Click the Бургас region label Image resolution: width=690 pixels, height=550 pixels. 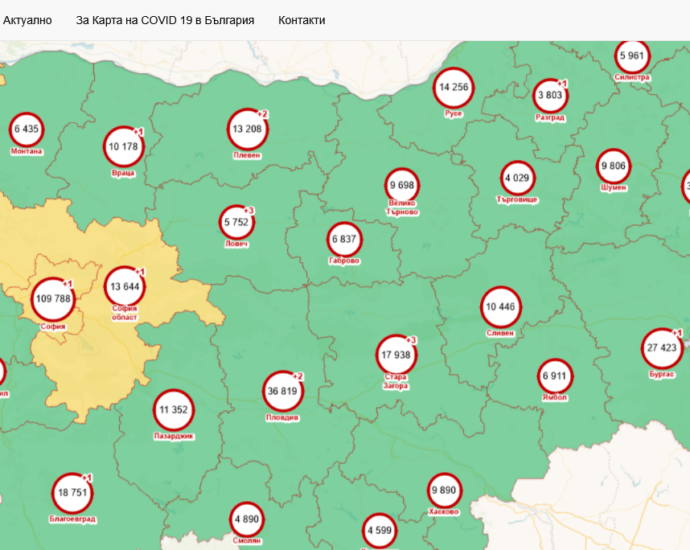(x=662, y=374)
